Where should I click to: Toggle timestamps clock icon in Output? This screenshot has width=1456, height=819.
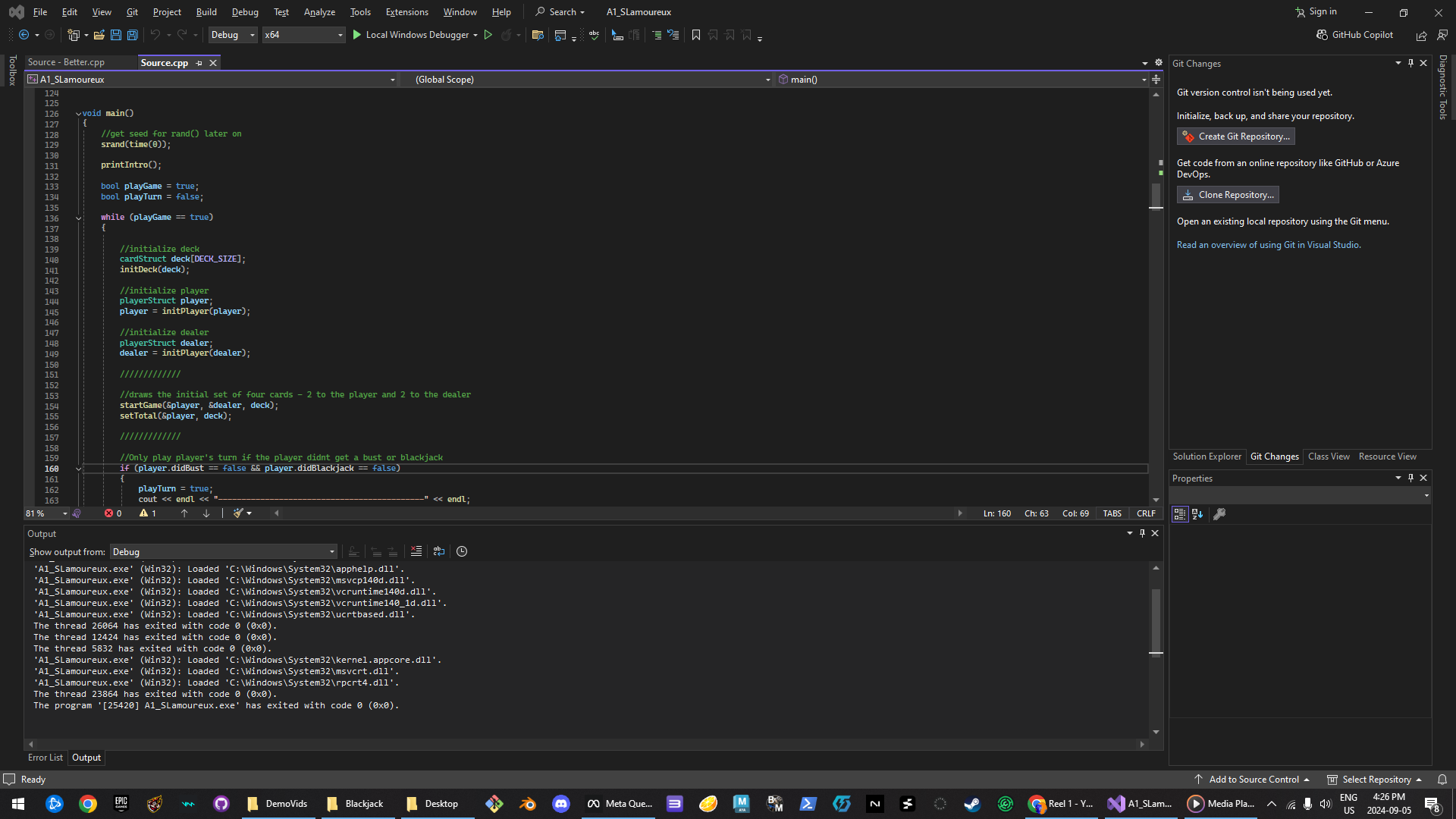point(462,551)
